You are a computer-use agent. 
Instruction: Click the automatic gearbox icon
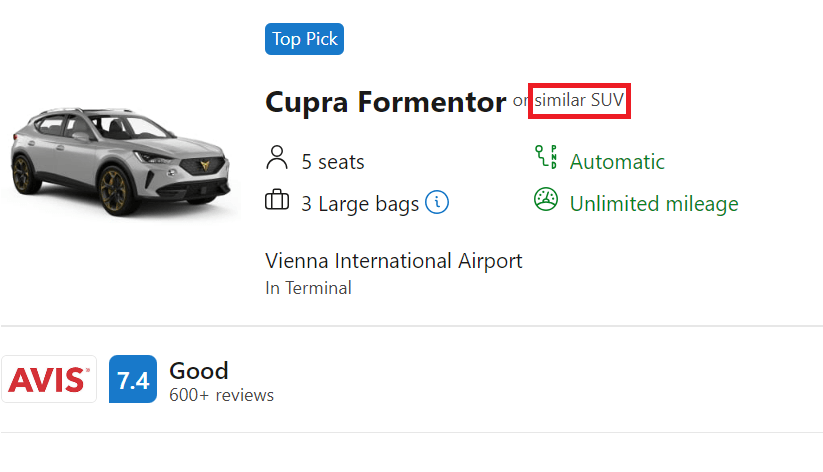[x=545, y=159]
